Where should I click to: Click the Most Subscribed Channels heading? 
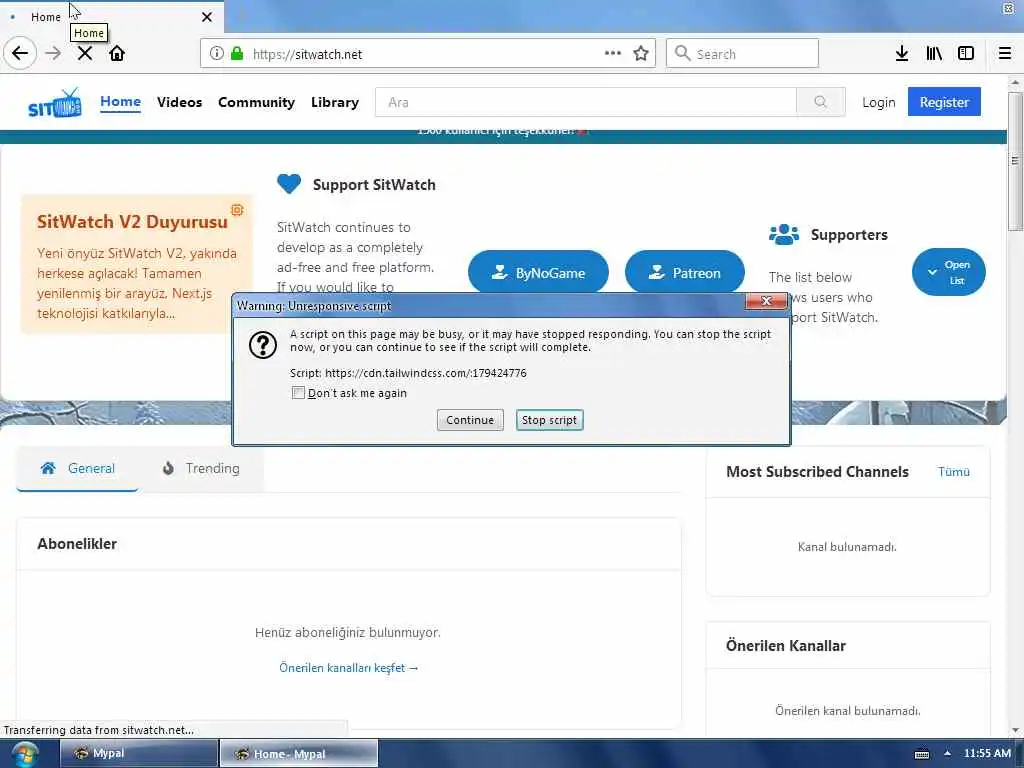817,472
